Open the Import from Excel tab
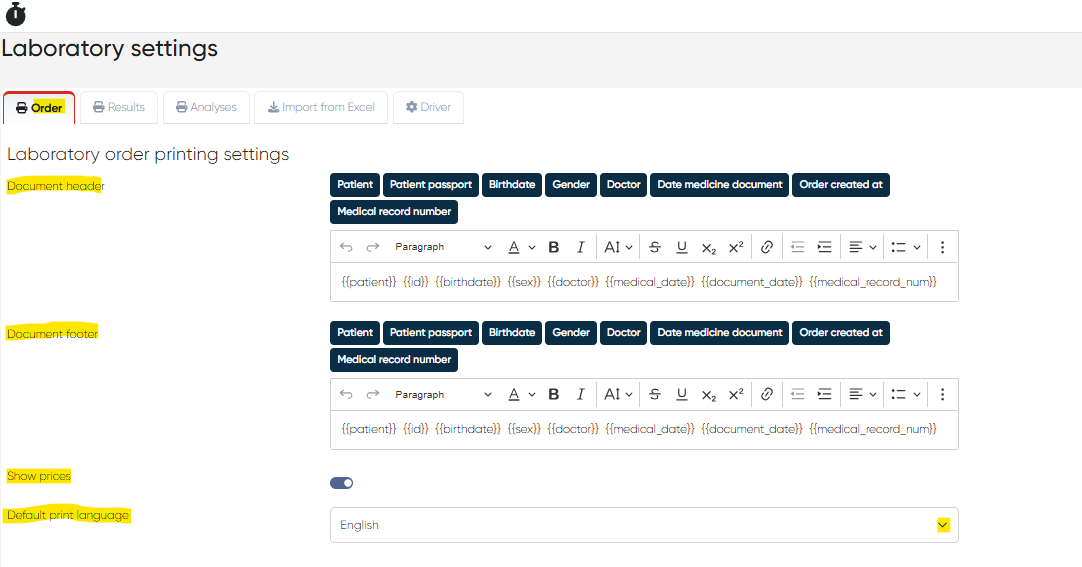The image size is (1082, 567). [321, 108]
